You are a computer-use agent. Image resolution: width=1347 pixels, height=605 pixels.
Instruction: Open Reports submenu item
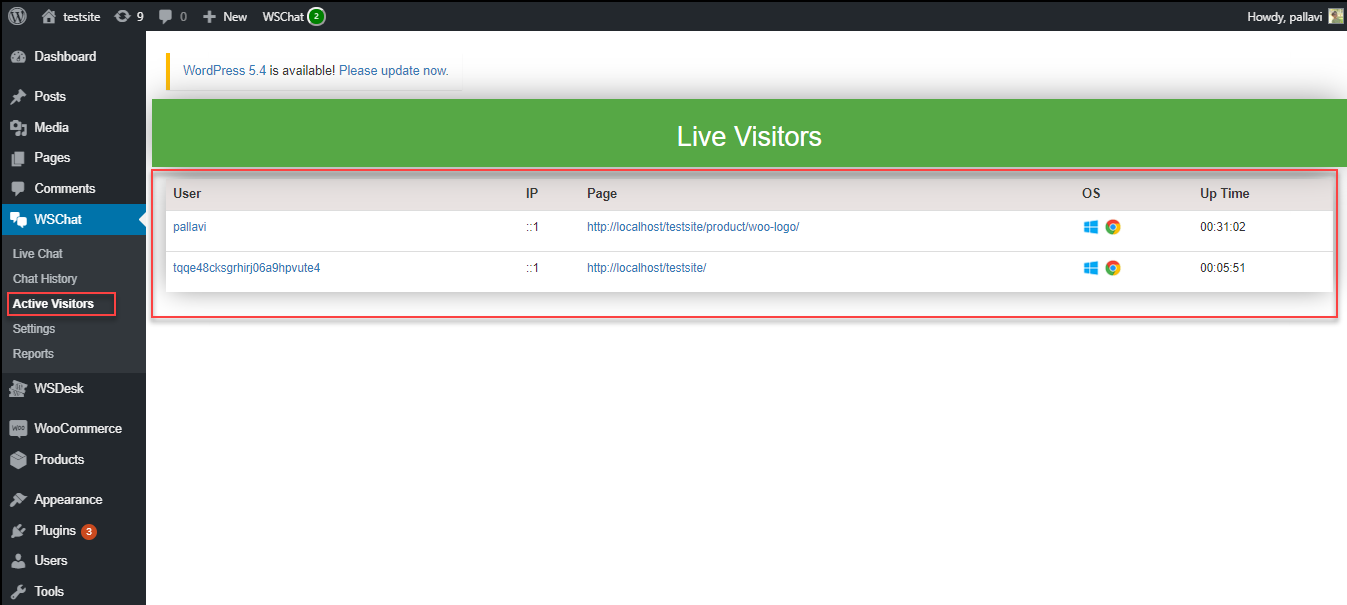[33, 354]
